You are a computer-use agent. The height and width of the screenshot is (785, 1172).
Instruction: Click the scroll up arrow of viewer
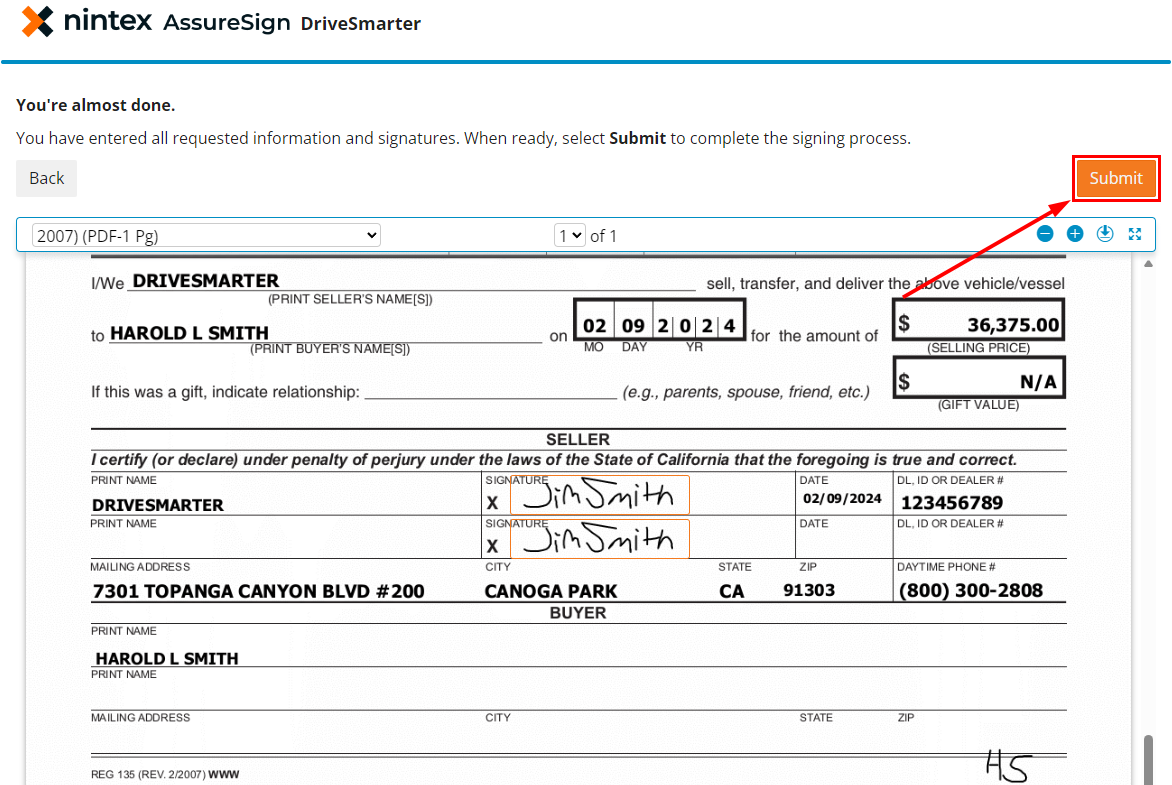pos(1148,263)
